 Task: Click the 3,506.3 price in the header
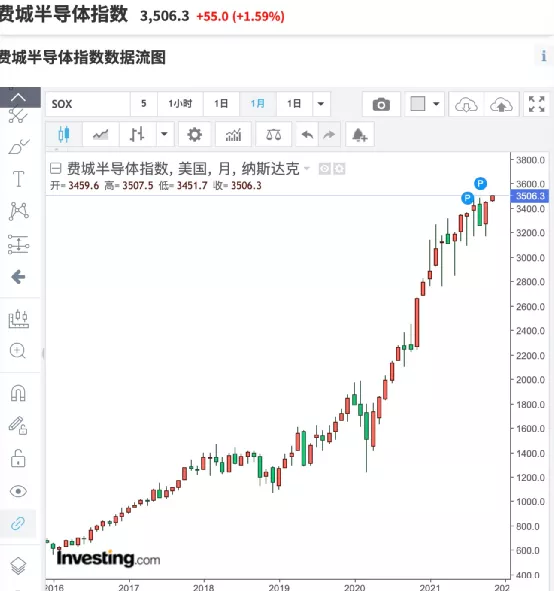[165, 16]
